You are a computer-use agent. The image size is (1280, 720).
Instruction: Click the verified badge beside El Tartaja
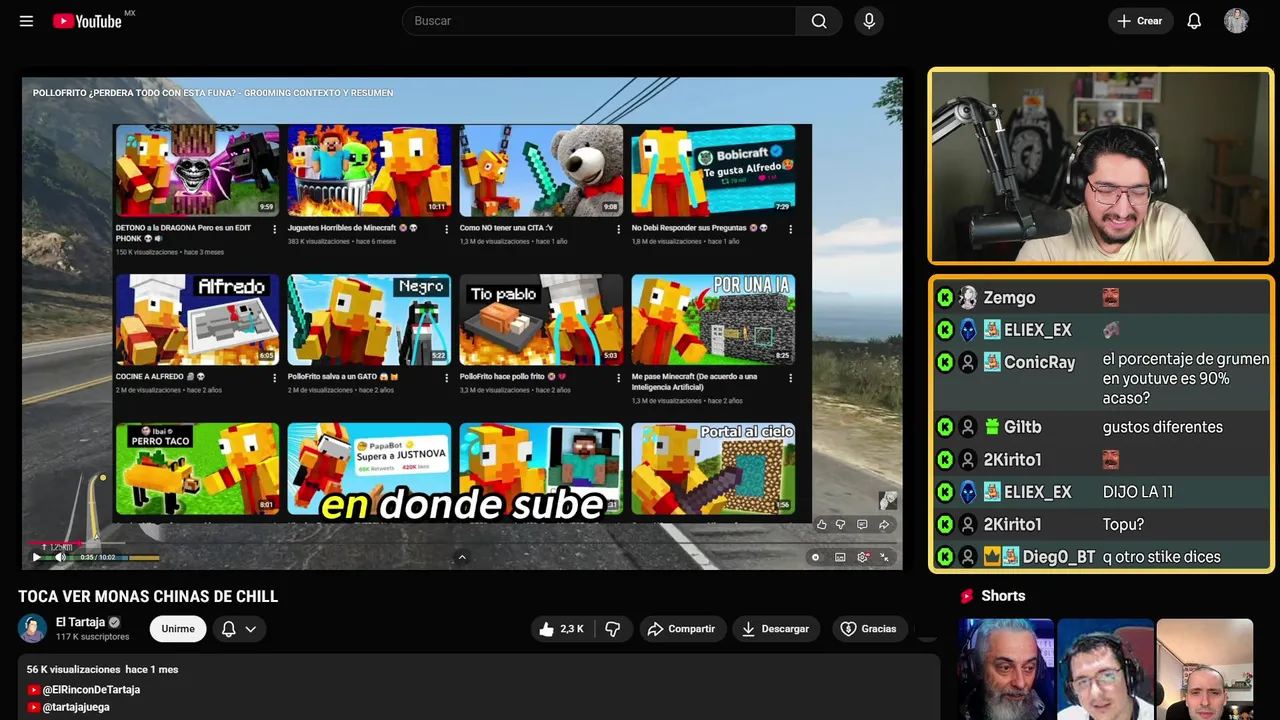coord(114,622)
